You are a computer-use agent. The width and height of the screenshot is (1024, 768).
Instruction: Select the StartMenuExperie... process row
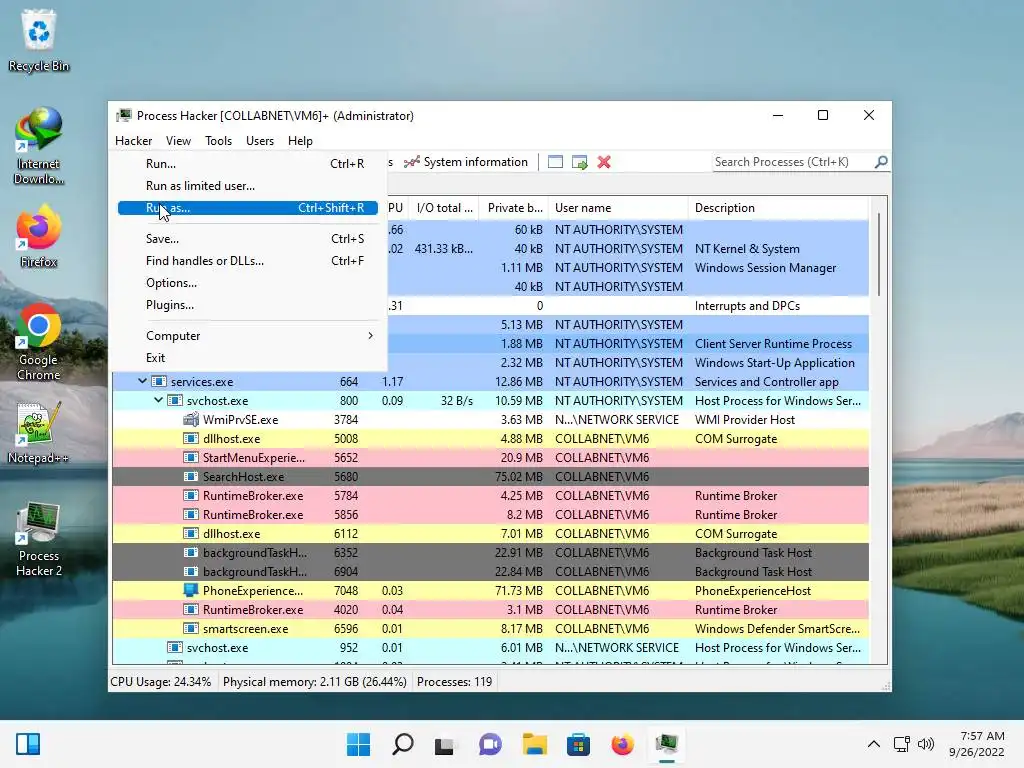tap(491, 458)
